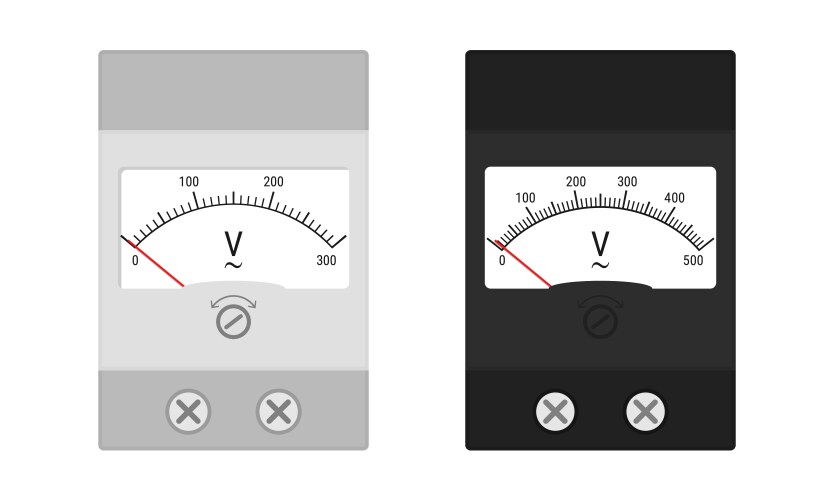The width and height of the screenshot is (834, 500).
Task: Click the left screw on the black voltmeter
Action: click(x=555, y=412)
